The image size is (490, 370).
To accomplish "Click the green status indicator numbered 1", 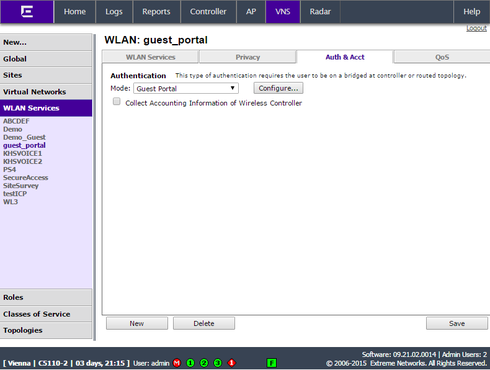I will click(x=191, y=363).
